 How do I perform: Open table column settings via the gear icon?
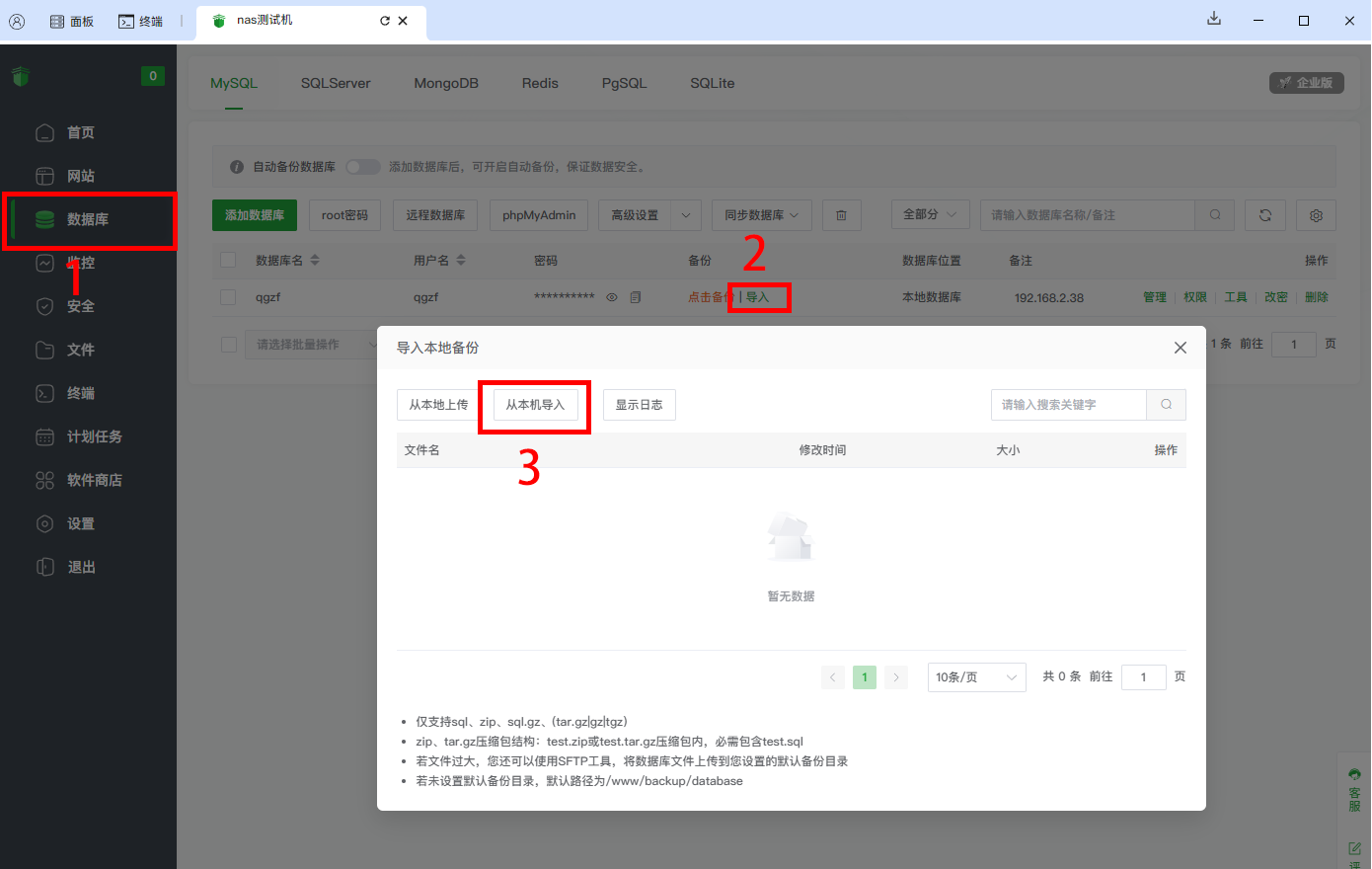click(1316, 215)
